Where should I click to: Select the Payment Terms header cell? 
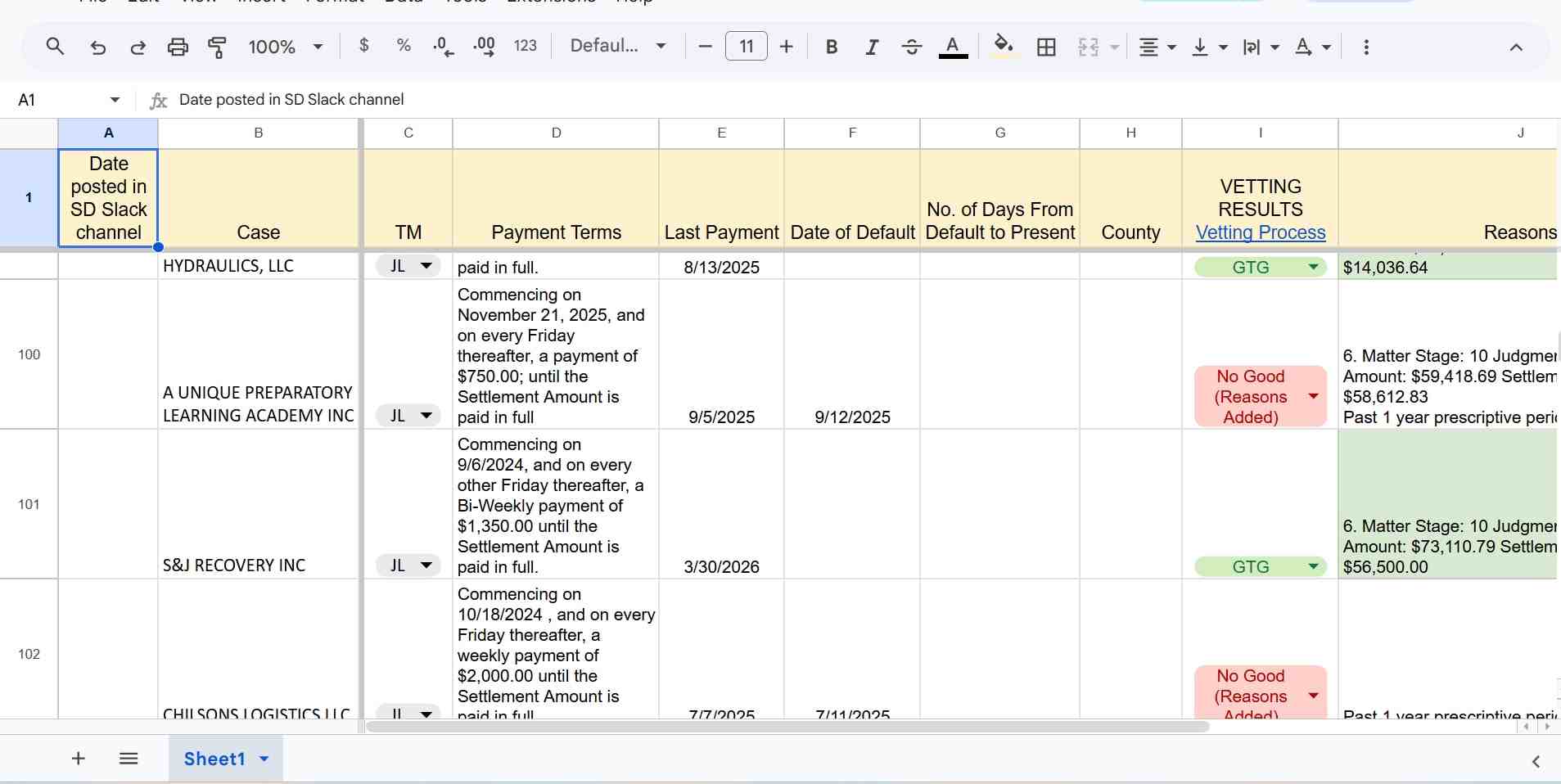(x=556, y=197)
